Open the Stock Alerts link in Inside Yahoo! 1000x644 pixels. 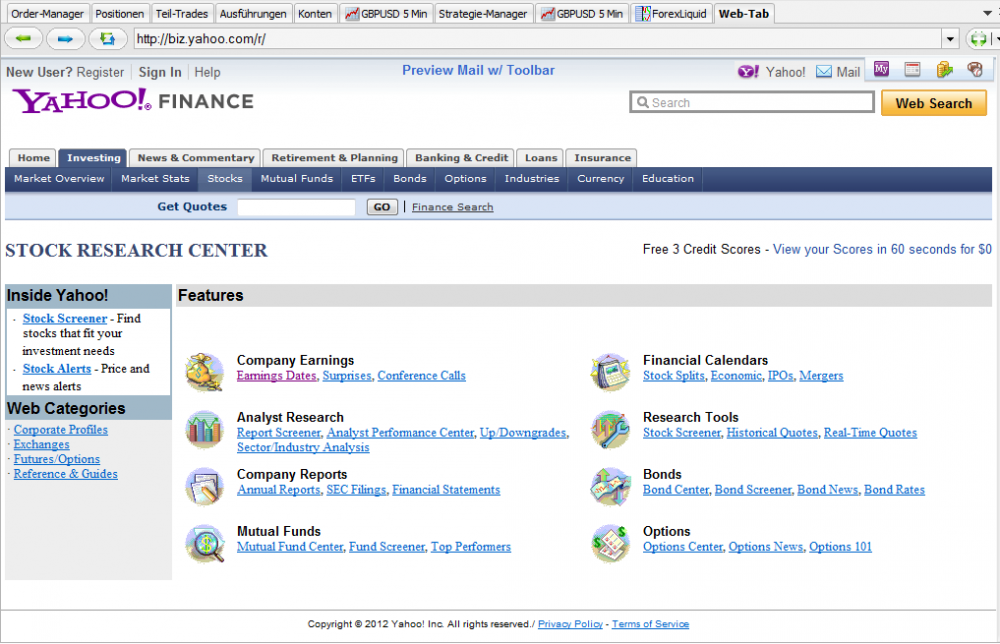pos(57,369)
